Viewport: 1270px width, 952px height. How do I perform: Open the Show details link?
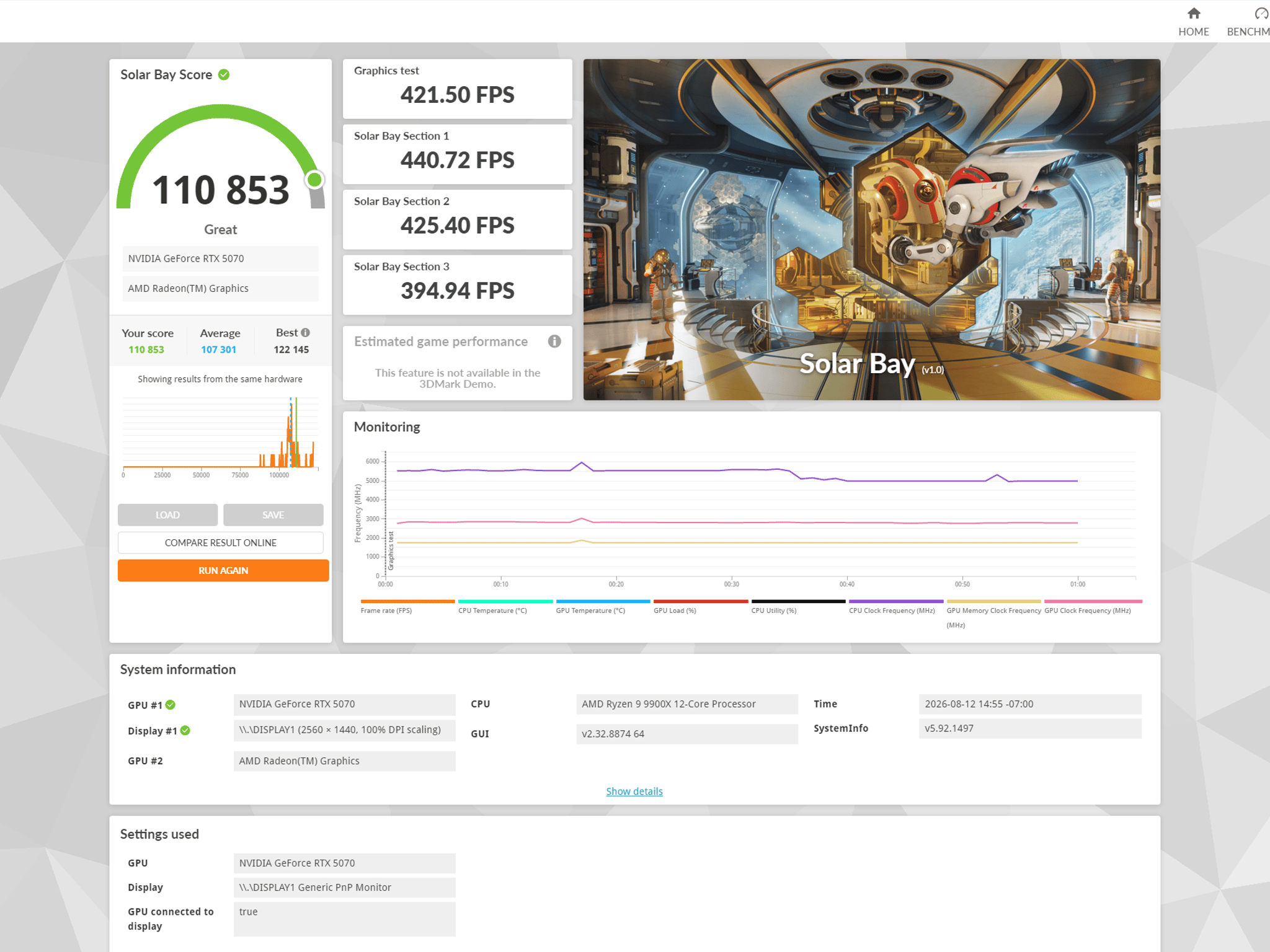click(x=634, y=791)
